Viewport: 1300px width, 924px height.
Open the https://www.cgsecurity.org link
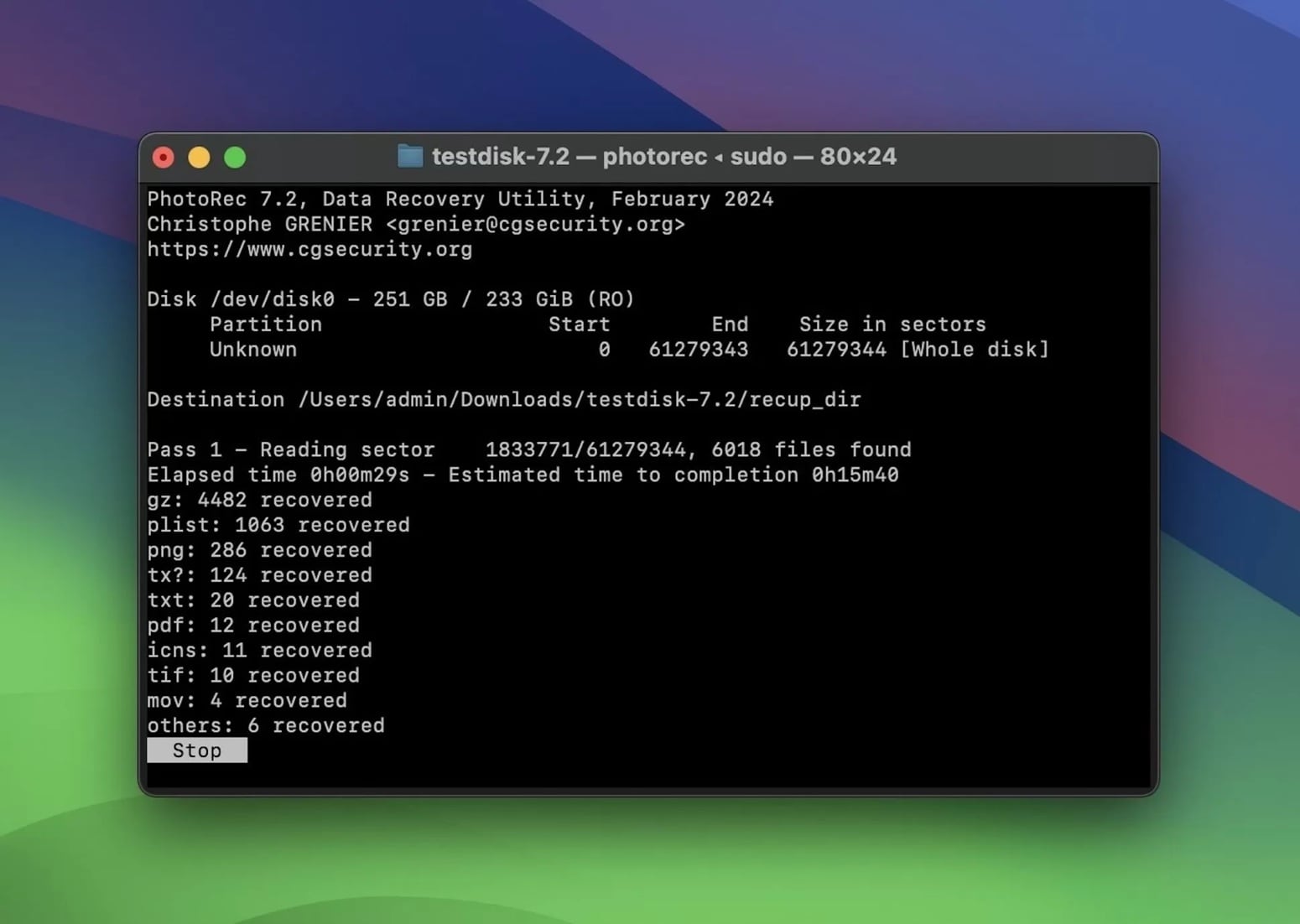(x=309, y=249)
